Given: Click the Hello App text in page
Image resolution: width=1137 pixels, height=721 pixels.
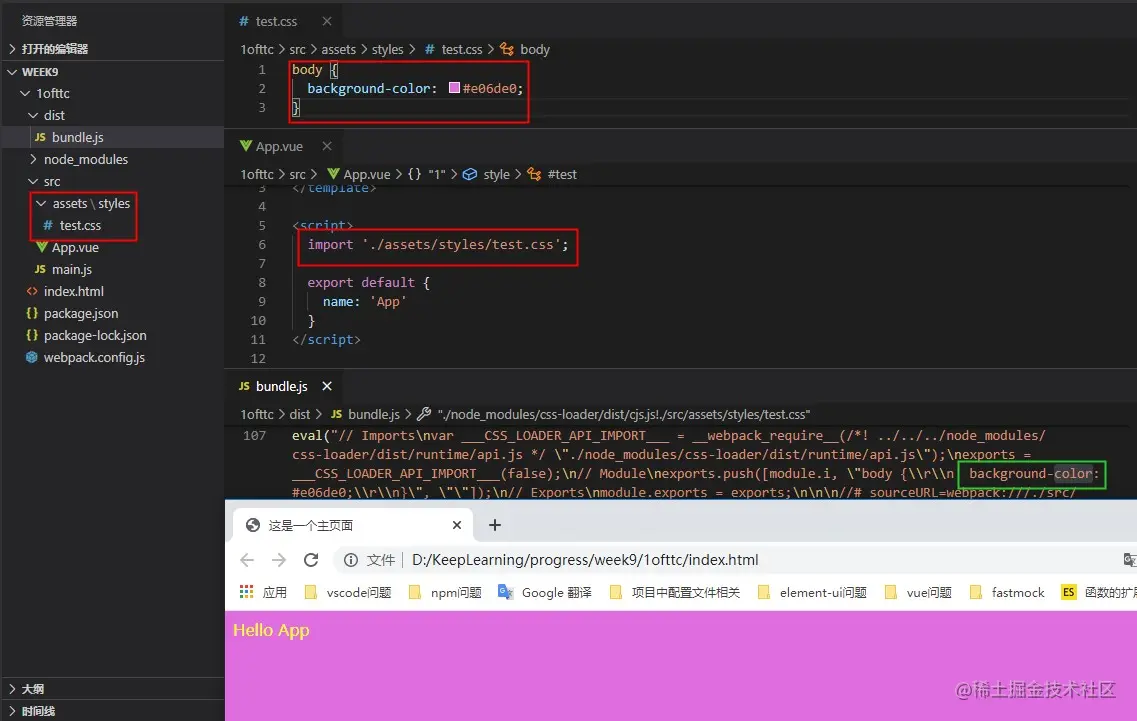Looking at the screenshot, I should pos(271,630).
